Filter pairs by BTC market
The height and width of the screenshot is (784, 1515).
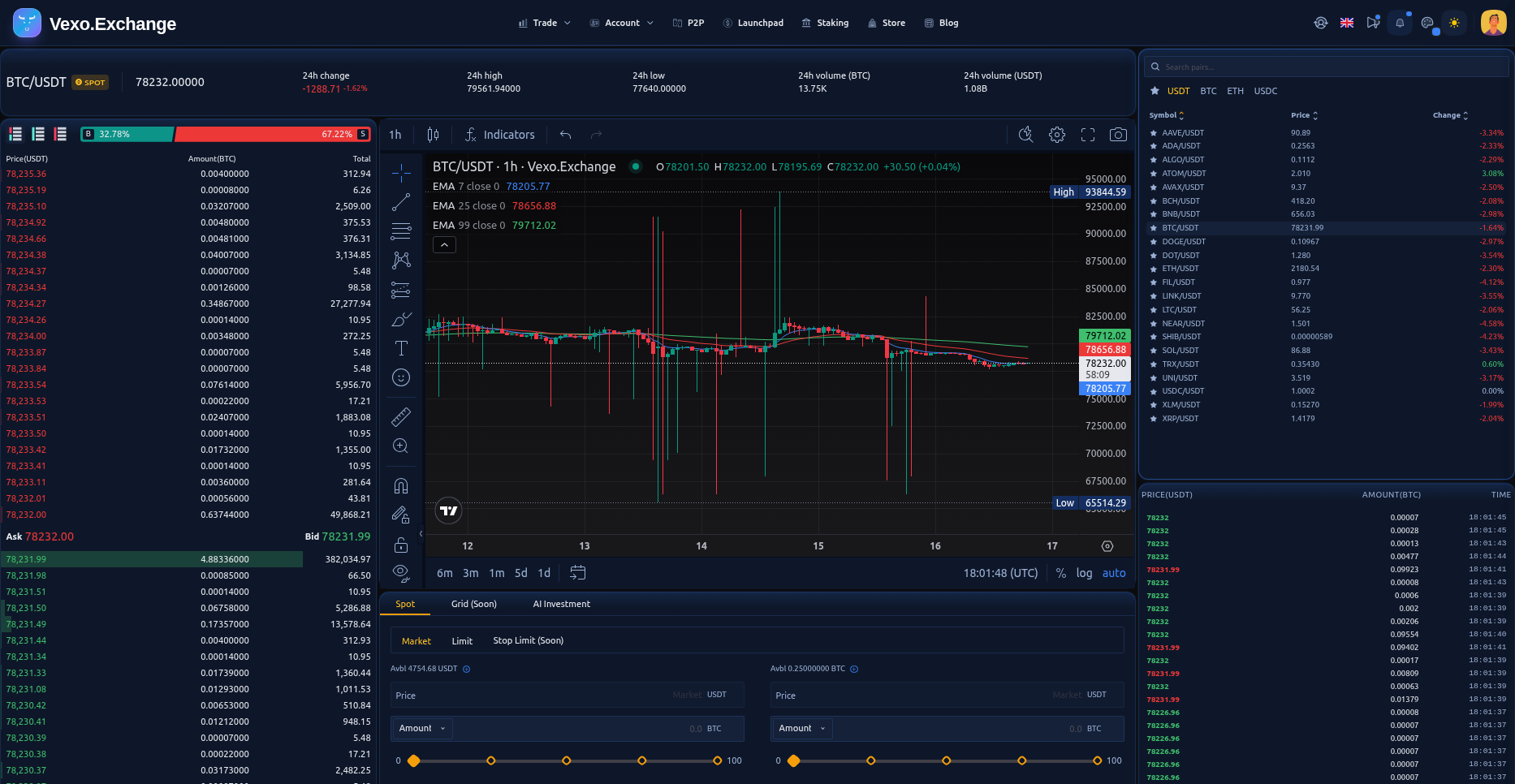(x=1208, y=91)
